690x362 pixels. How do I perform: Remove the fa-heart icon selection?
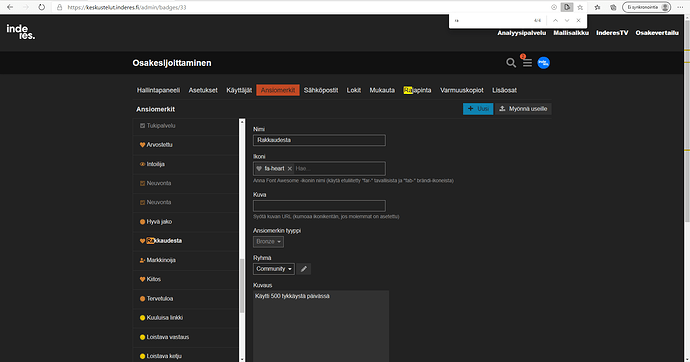[x=290, y=168]
